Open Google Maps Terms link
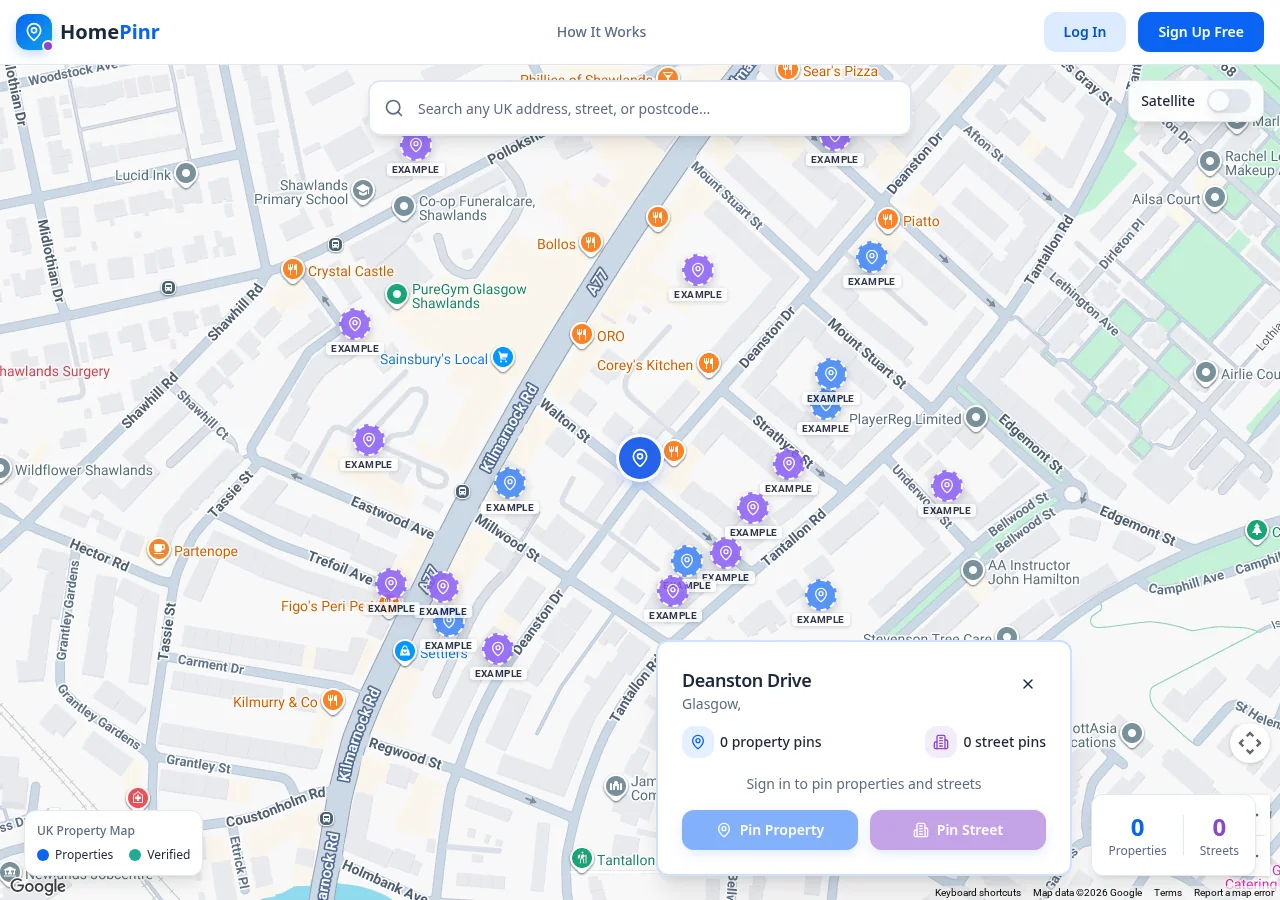 click(1167, 893)
